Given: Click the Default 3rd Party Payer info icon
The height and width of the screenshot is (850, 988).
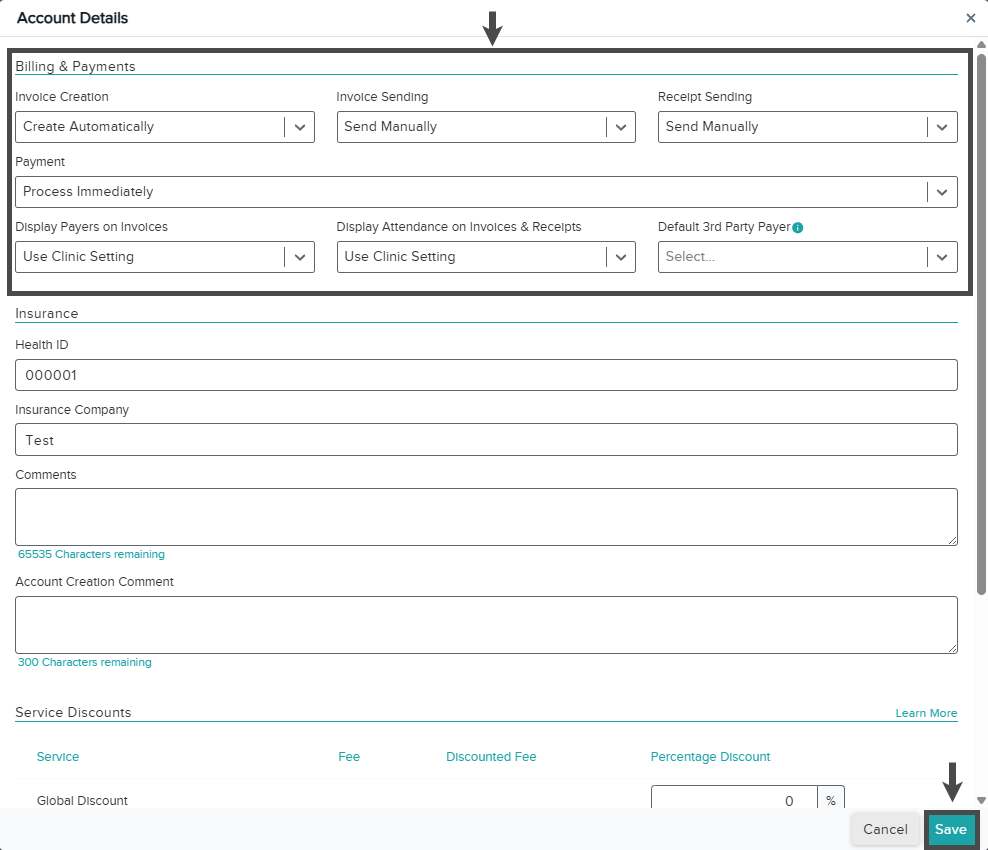Looking at the screenshot, I should pos(798,227).
